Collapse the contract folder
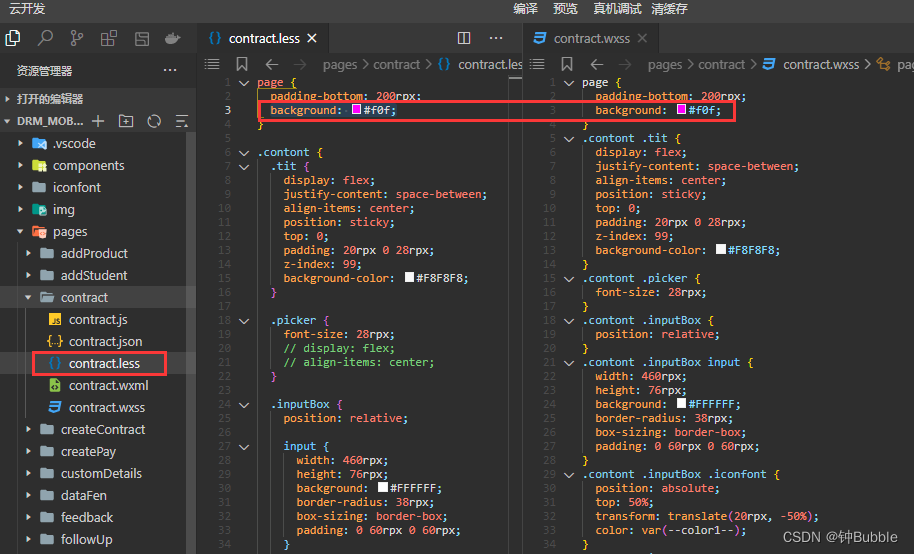Viewport: 914px width, 554px height. (x=28, y=297)
